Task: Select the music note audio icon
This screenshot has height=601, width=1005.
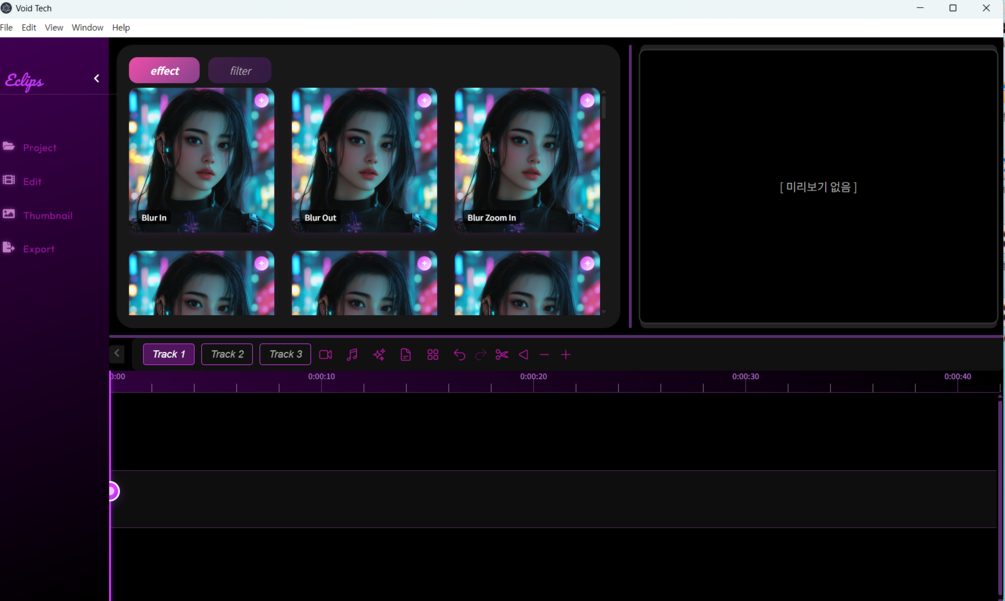Action: 352,354
